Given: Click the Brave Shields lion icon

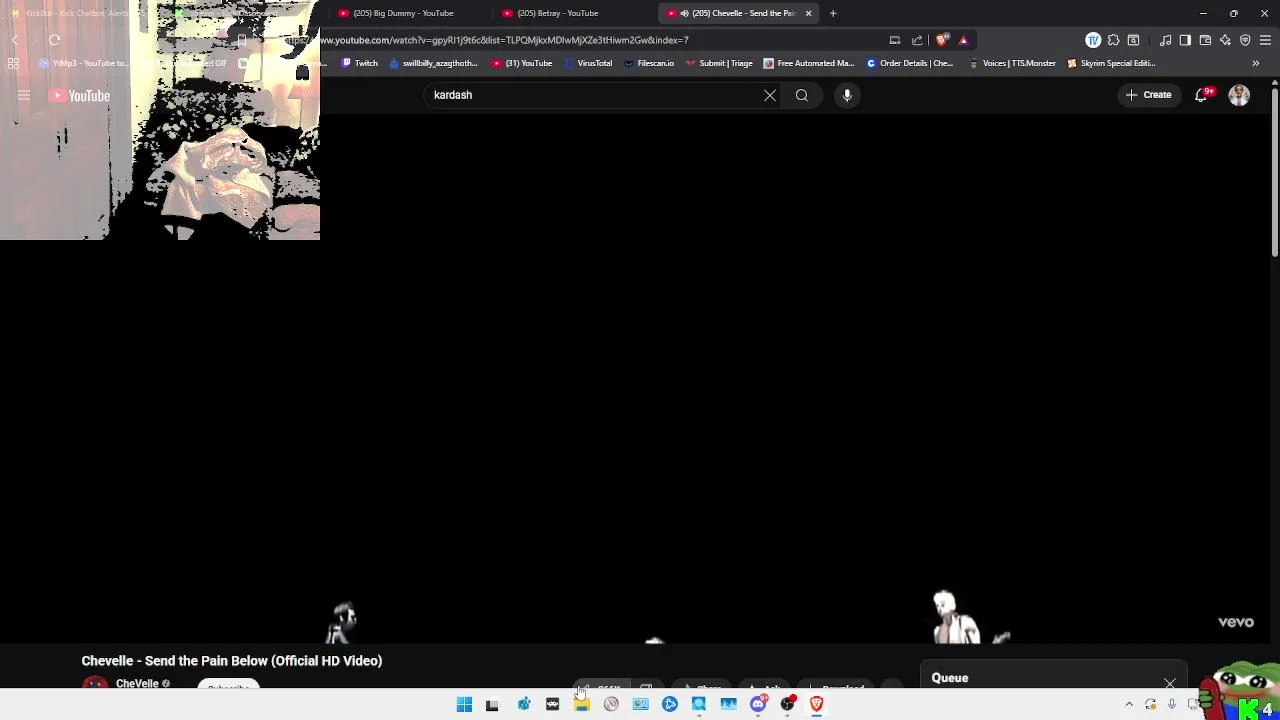Looking at the screenshot, I should point(942,40).
